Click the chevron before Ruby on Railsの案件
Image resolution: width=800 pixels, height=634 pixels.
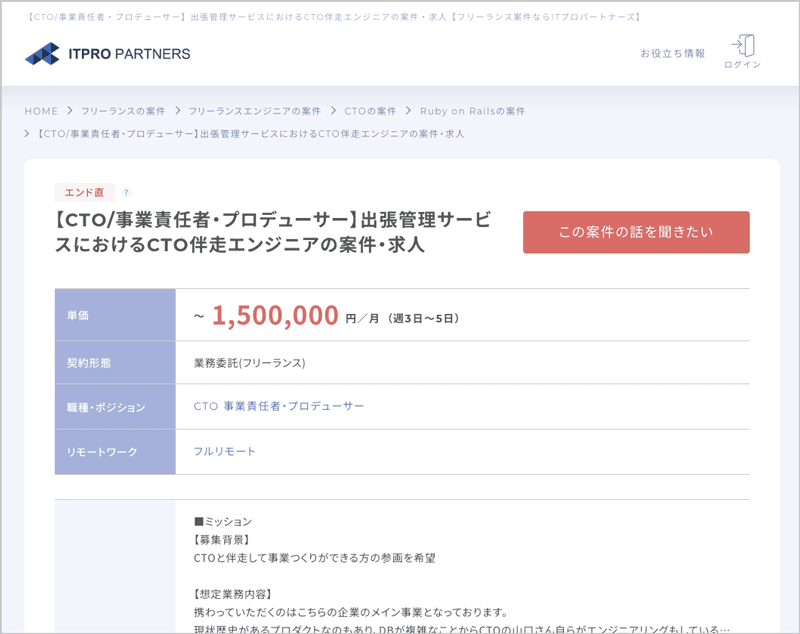point(409,112)
